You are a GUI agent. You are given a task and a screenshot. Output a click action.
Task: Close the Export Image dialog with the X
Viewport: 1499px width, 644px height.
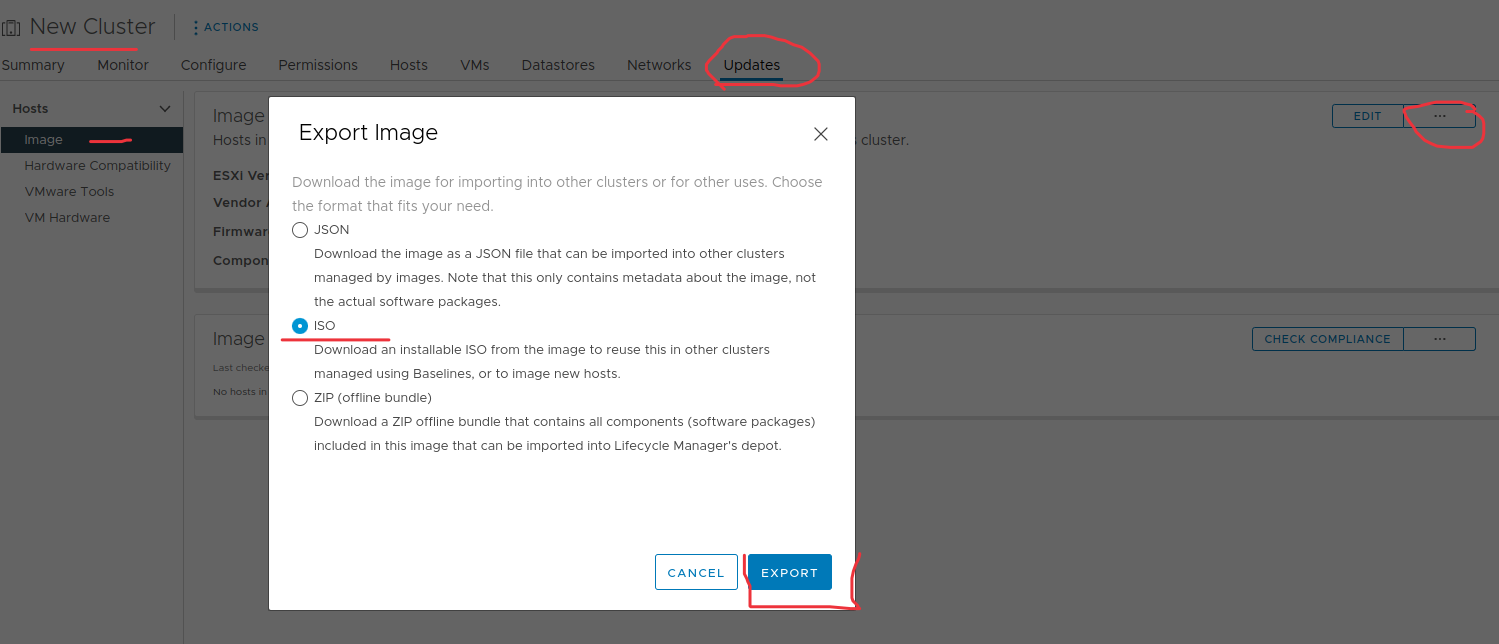pyautogui.click(x=820, y=133)
